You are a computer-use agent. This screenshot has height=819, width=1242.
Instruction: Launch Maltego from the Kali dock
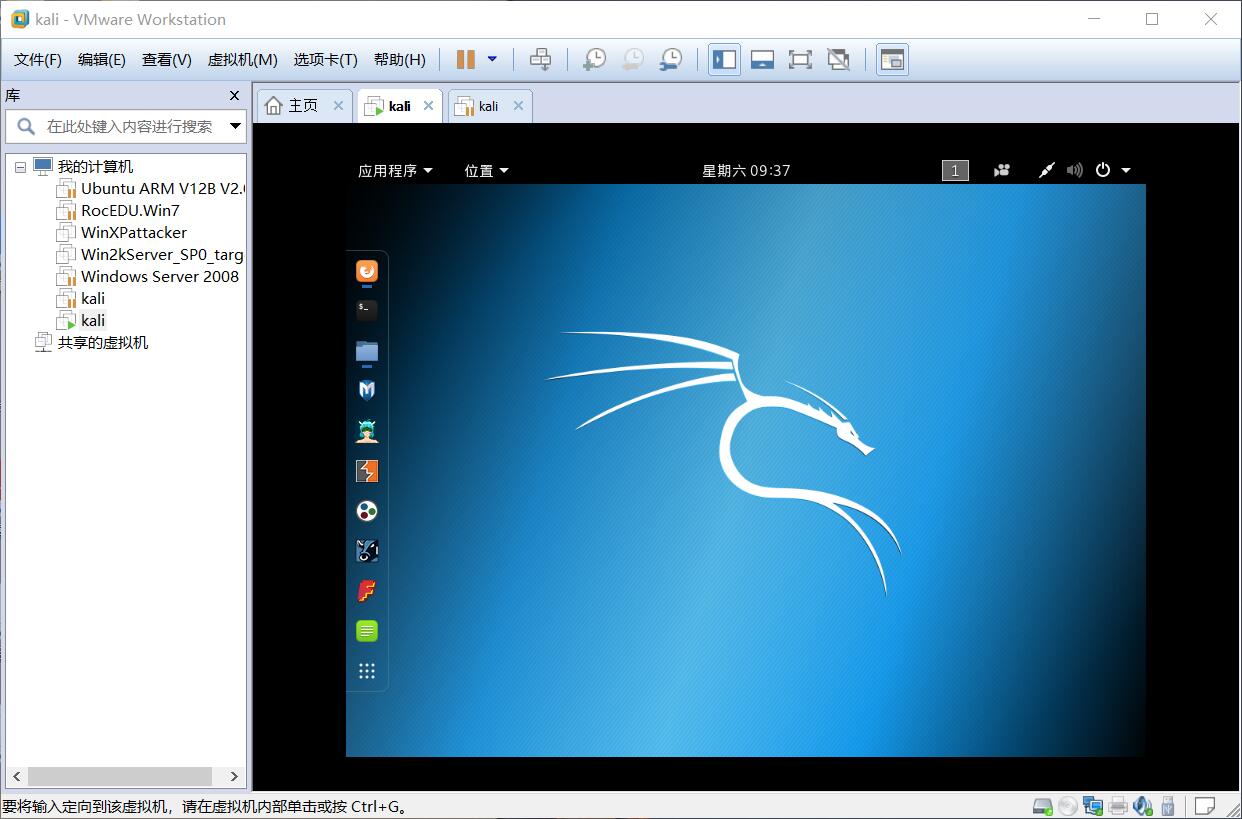point(367,511)
